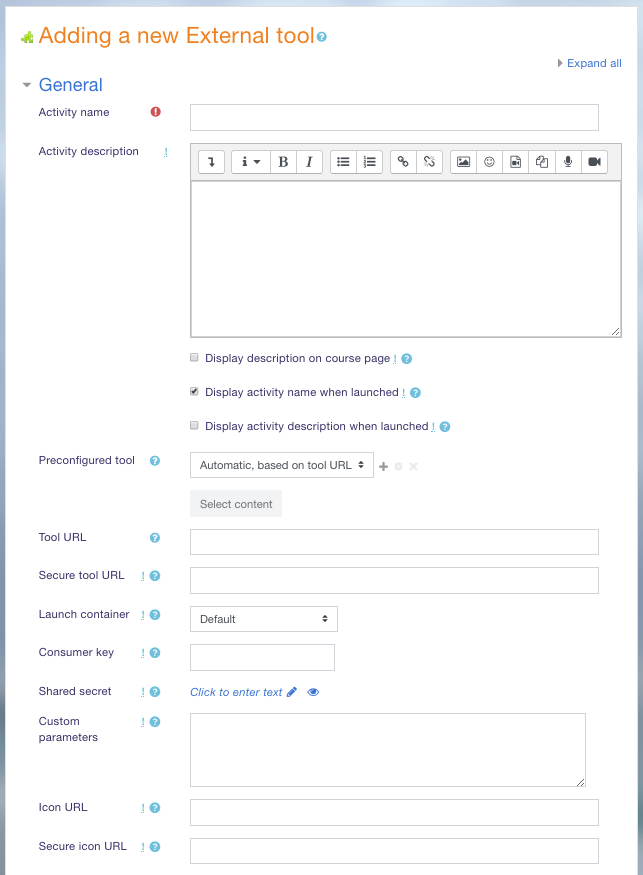Click the Tool URL input field
Screen dimensions: 643x875
pyautogui.click(x=394, y=542)
